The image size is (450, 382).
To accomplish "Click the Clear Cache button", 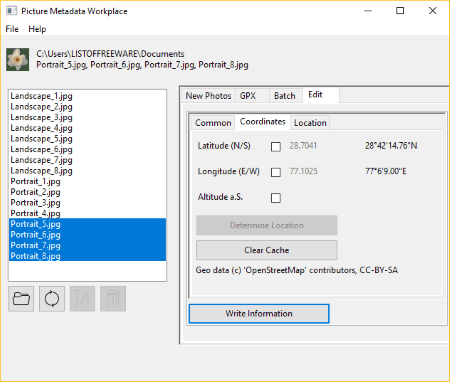I will [x=267, y=250].
